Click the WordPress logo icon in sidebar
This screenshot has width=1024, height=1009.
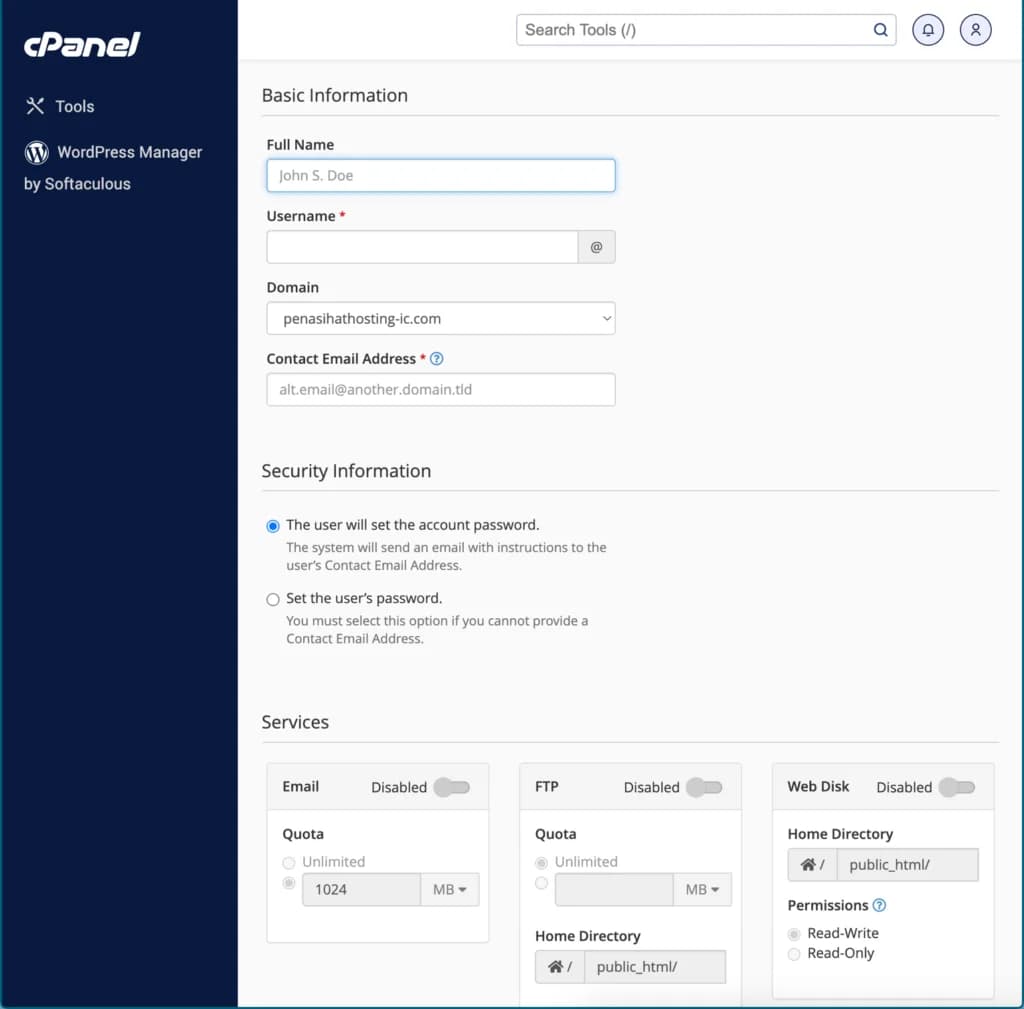pyautogui.click(x=35, y=152)
